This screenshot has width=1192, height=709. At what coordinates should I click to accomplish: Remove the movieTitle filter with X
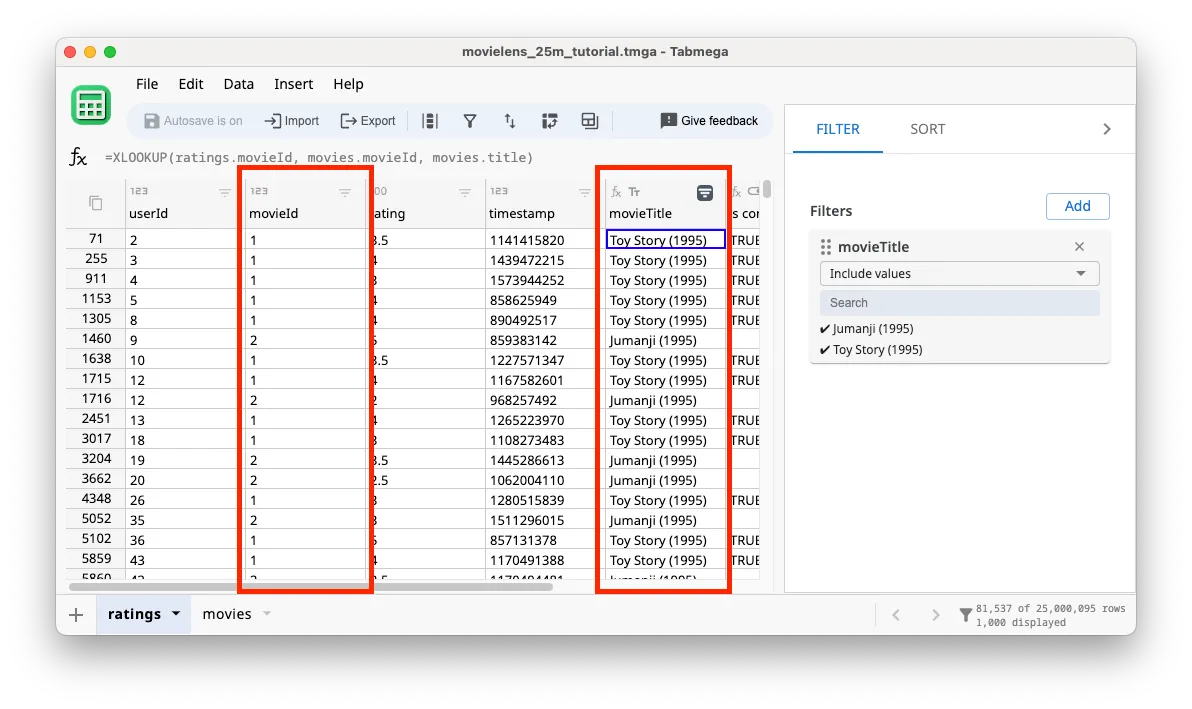[1079, 247]
